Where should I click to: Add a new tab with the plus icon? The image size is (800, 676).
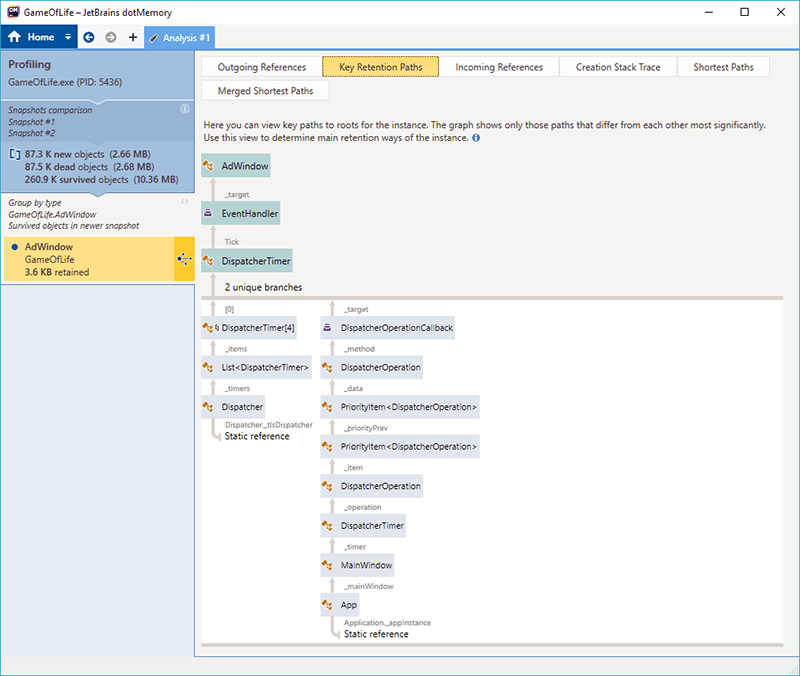[x=133, y=37]
